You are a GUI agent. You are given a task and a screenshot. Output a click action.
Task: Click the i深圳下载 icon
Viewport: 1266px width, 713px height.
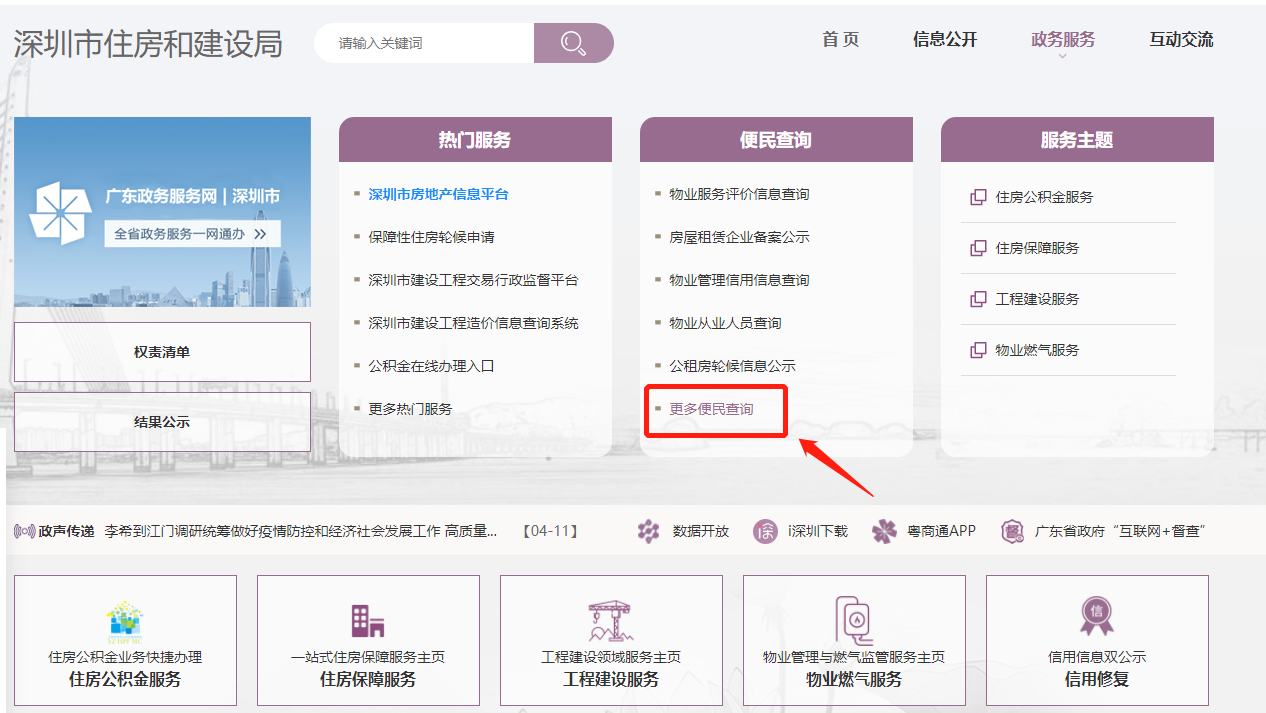point(765,531)
